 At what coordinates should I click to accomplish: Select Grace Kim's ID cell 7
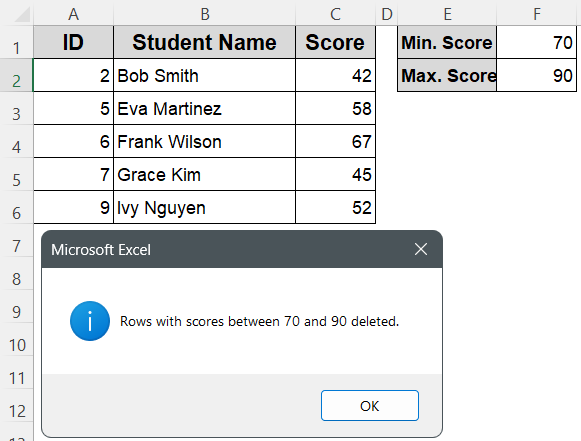coord(73,174)
